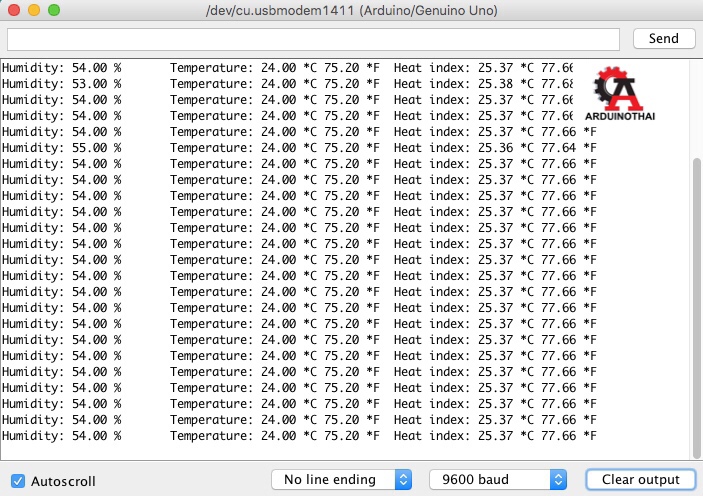Minimize the serial monitor window
Image resolution: width=703 pixels, height=496 pixels.
pyautogui.click(x=33, y=10)
